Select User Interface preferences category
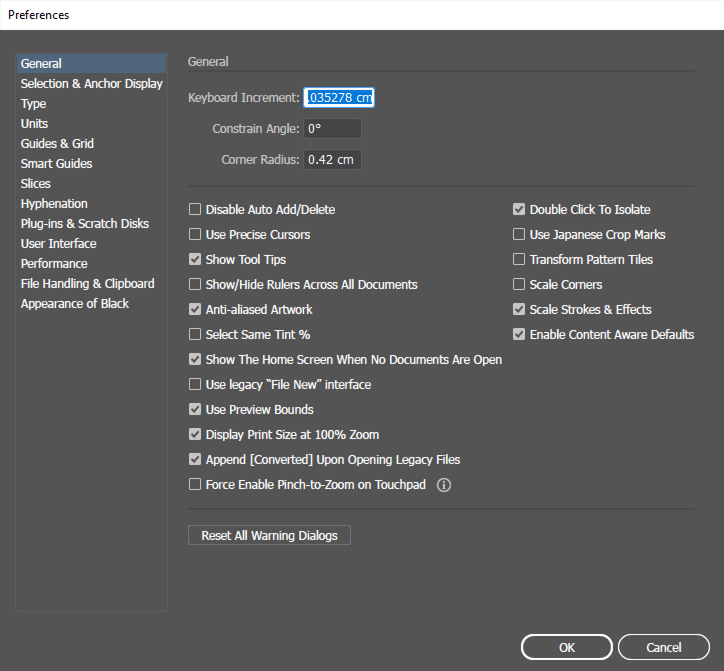Screen dimensions: 724x671 [58, 244]
